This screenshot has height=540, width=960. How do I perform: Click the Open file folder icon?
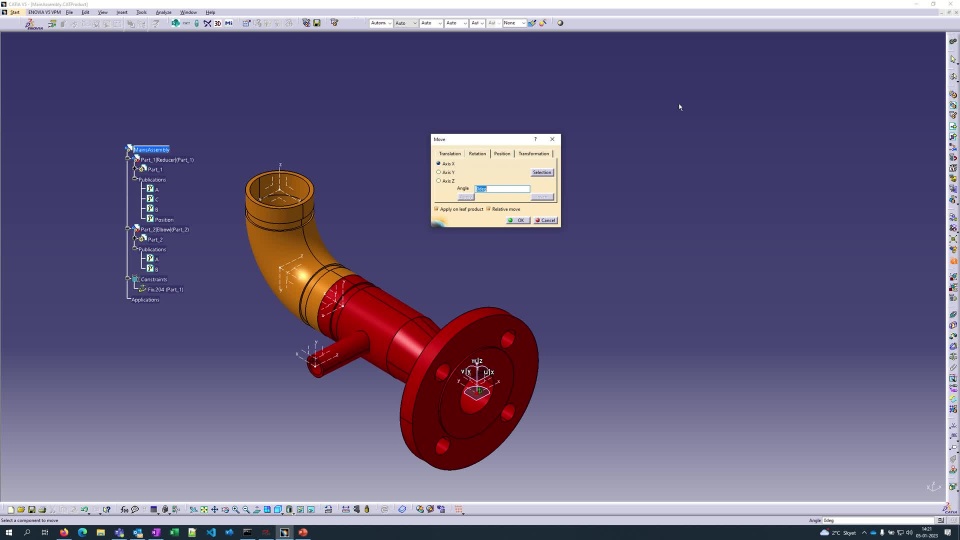21,509
